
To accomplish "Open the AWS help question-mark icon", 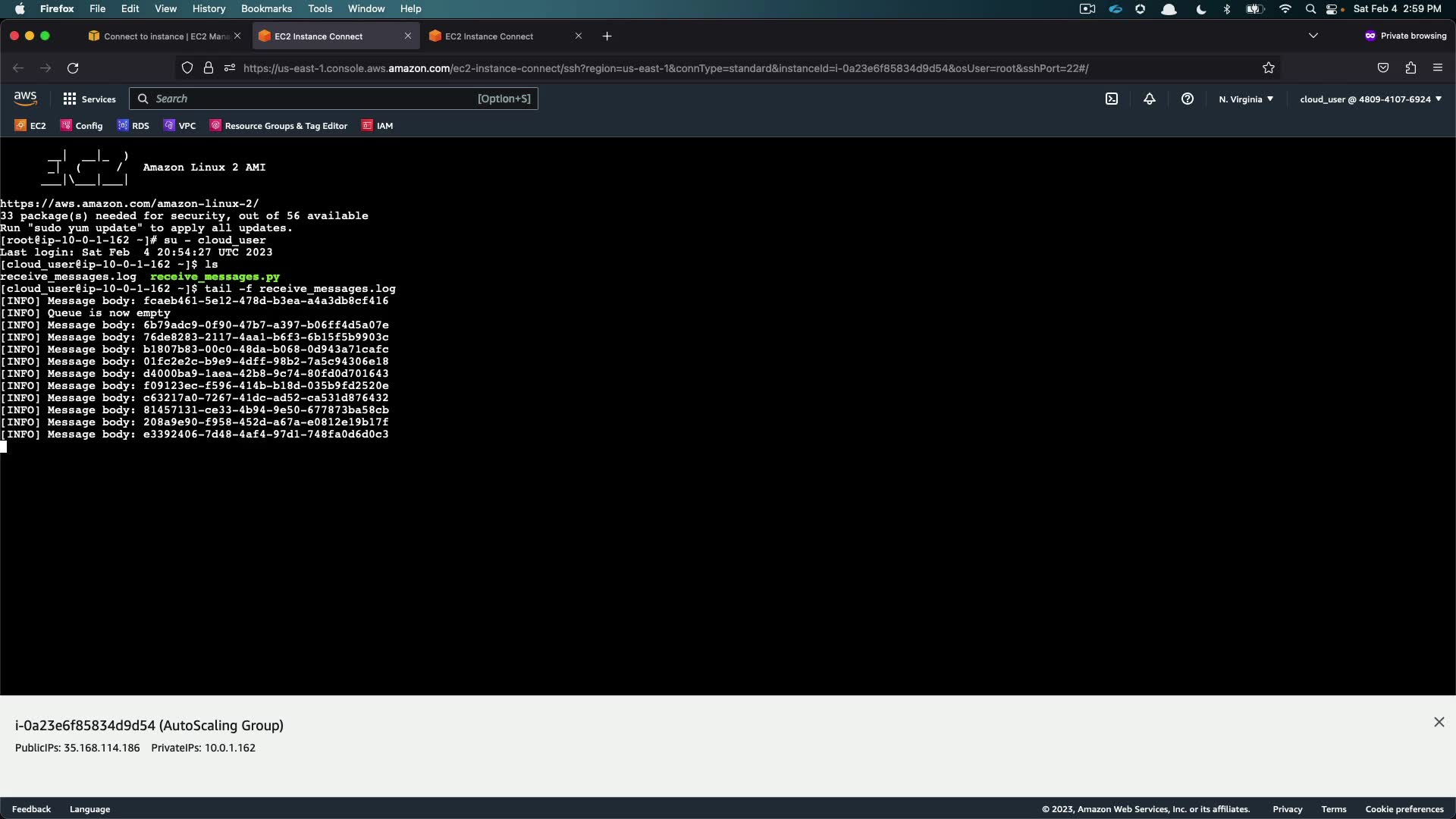I will tap(1188, 99).
